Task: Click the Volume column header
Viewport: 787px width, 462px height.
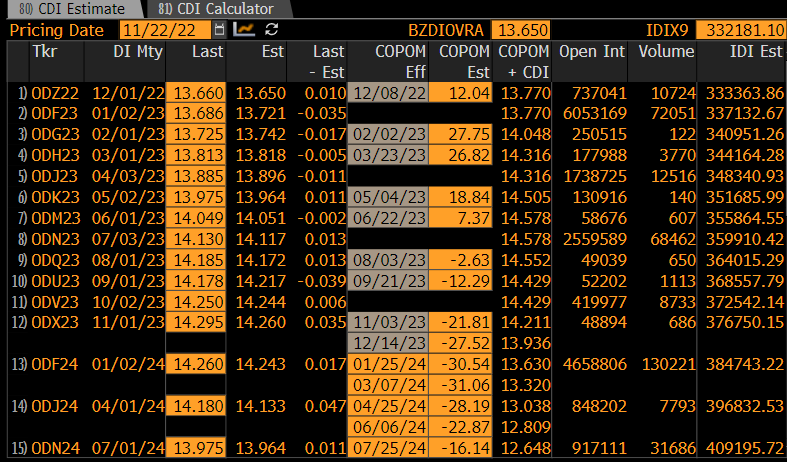Action: [662, 61]
